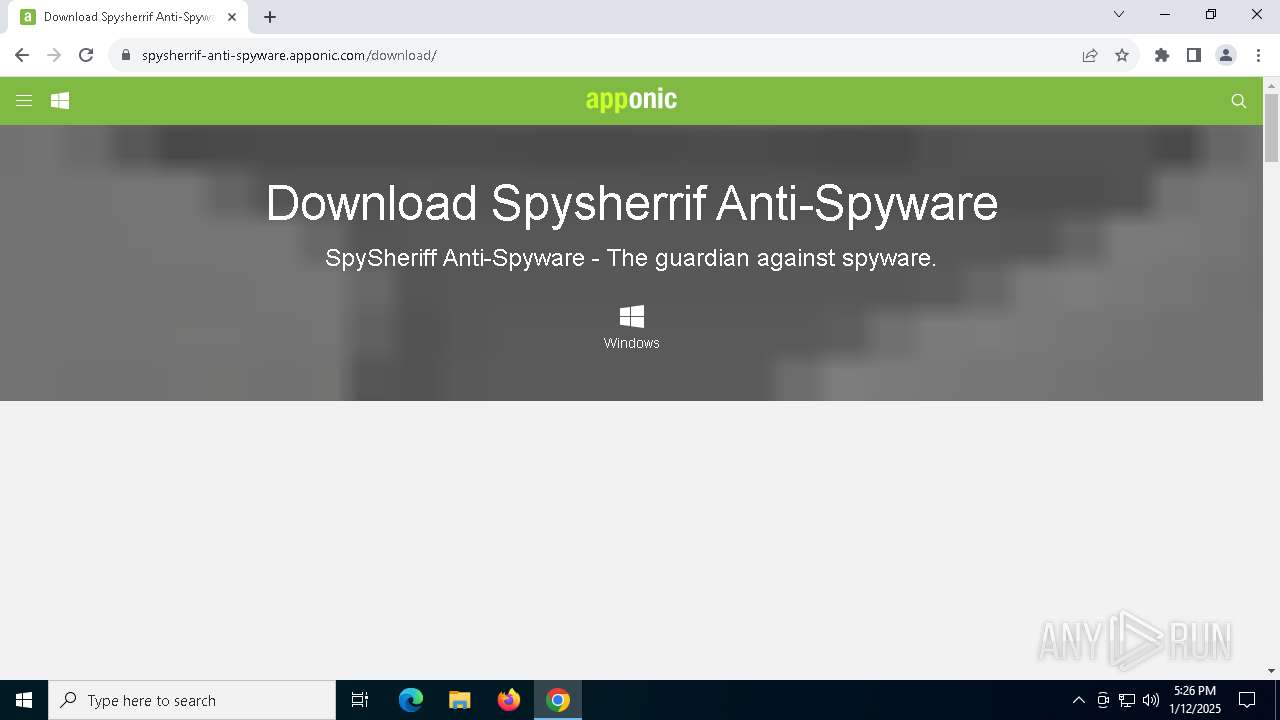Close the Download Spysherrif Anti-Spyware tab
This screenshot has width=1280, height=720.
pyautogui.click(x=232, y=17)
